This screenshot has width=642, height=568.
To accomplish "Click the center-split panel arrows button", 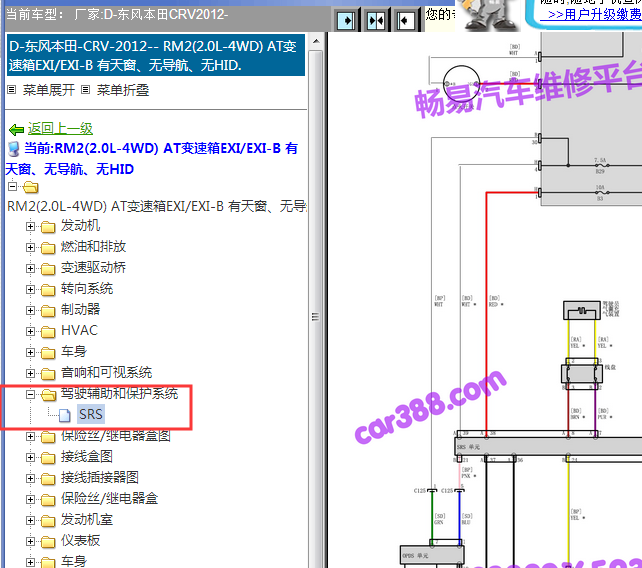I will (x=376, y=20).
